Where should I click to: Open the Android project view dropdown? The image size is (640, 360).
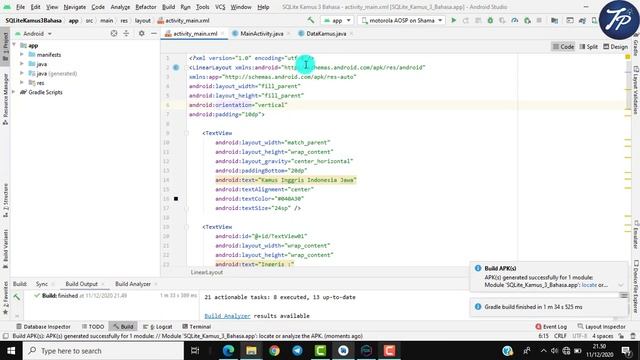33,33
